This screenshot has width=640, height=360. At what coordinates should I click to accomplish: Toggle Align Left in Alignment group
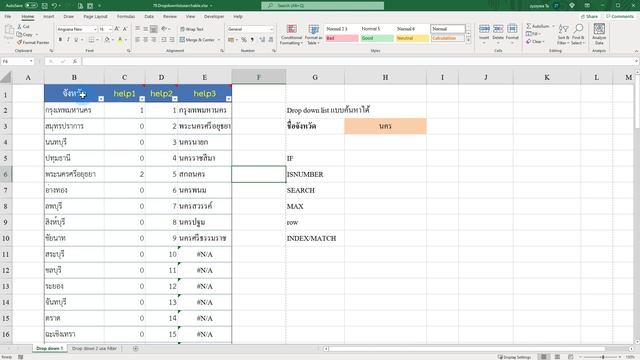coord(138,40)
